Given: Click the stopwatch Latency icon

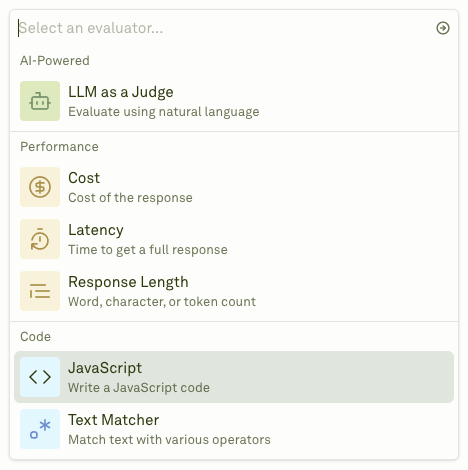Looking at the screenshot, I should (40, 239).
